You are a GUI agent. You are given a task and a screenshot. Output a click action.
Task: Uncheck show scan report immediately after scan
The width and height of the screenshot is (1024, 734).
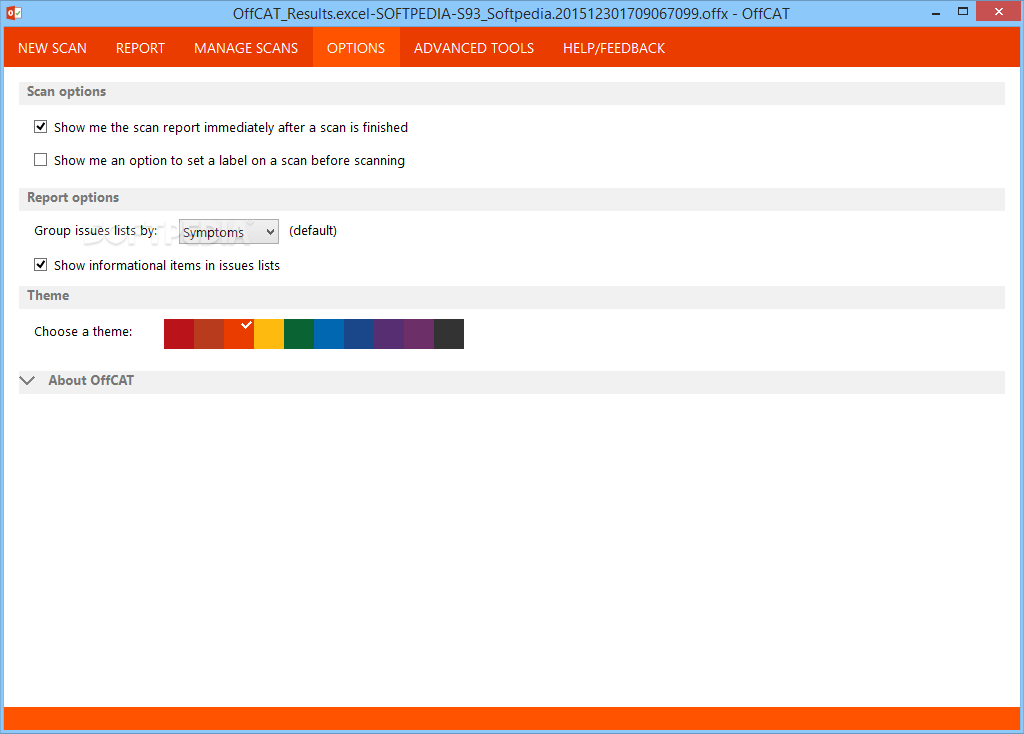40,127
